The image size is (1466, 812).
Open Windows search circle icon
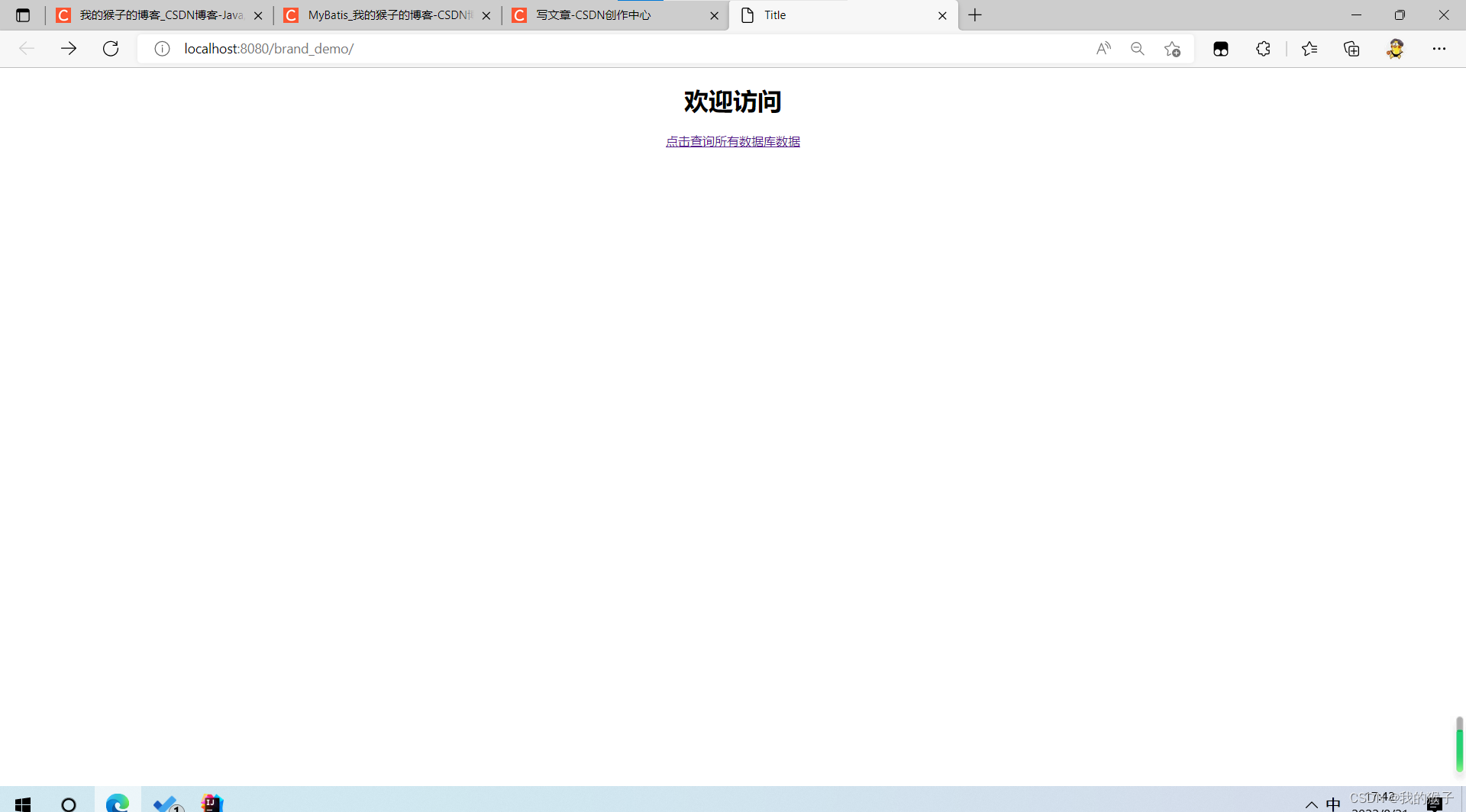point(69,804)
